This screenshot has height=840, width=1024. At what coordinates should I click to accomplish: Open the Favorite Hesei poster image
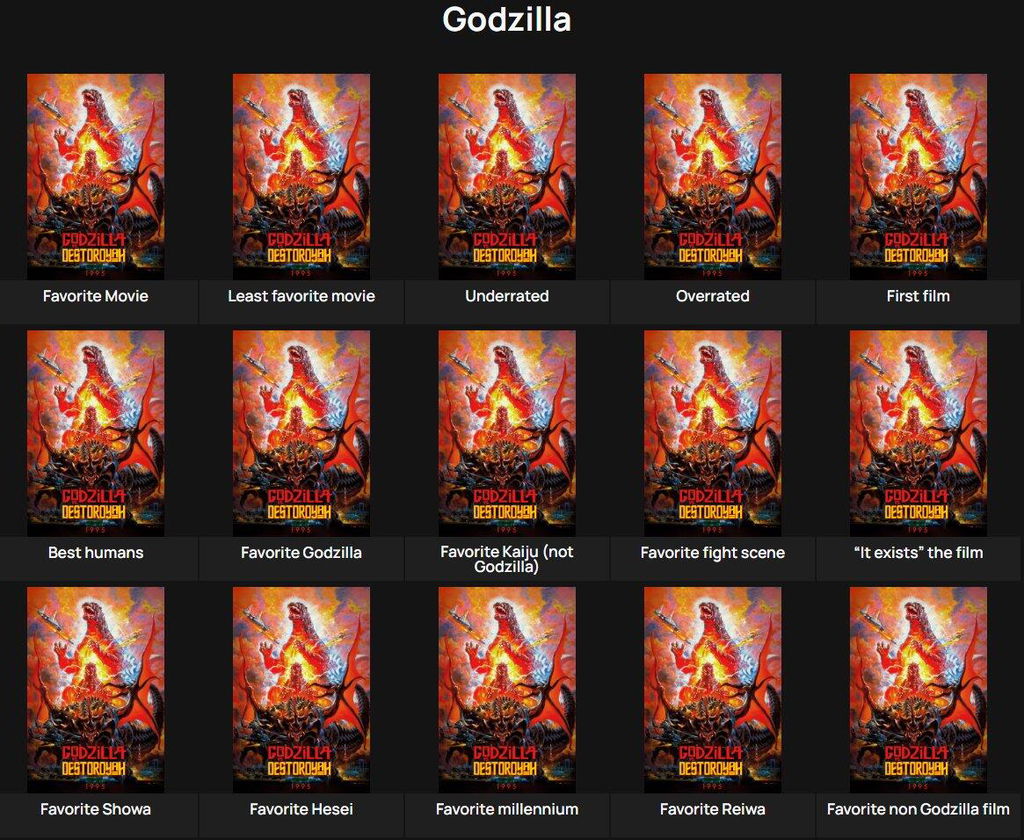(x=301, y=690)
